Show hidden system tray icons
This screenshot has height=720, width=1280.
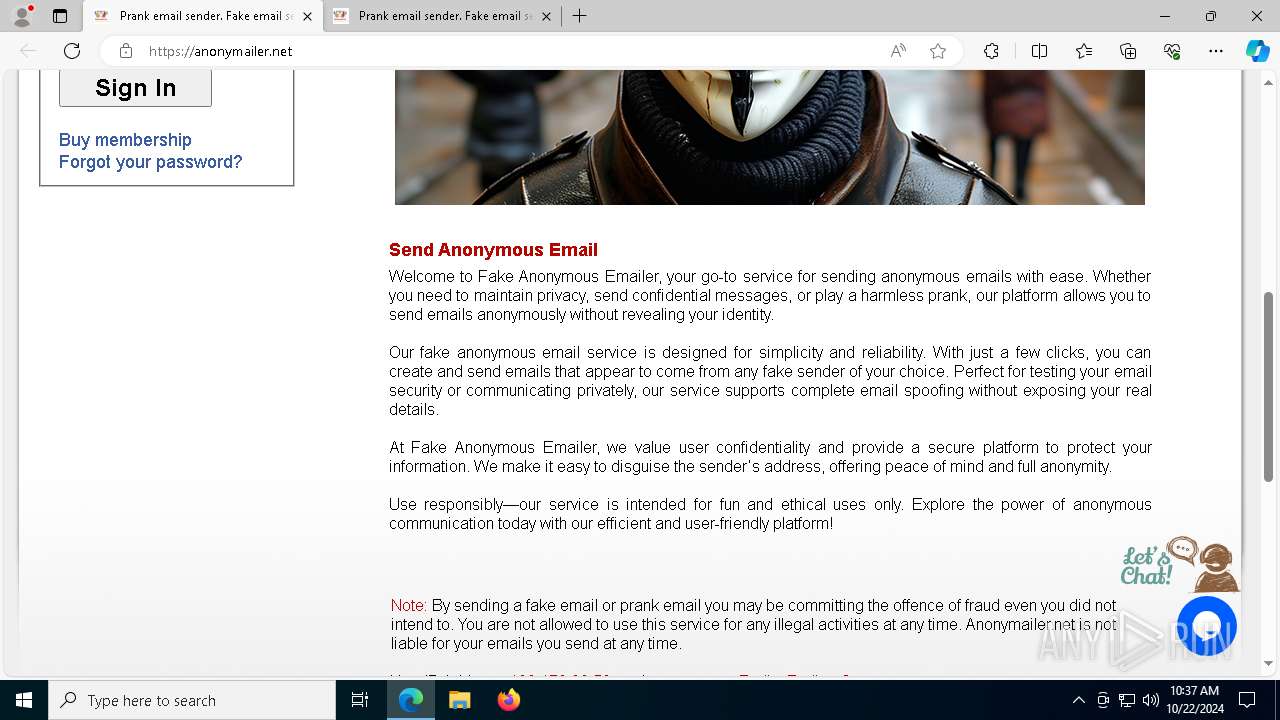coord(1078,700)
